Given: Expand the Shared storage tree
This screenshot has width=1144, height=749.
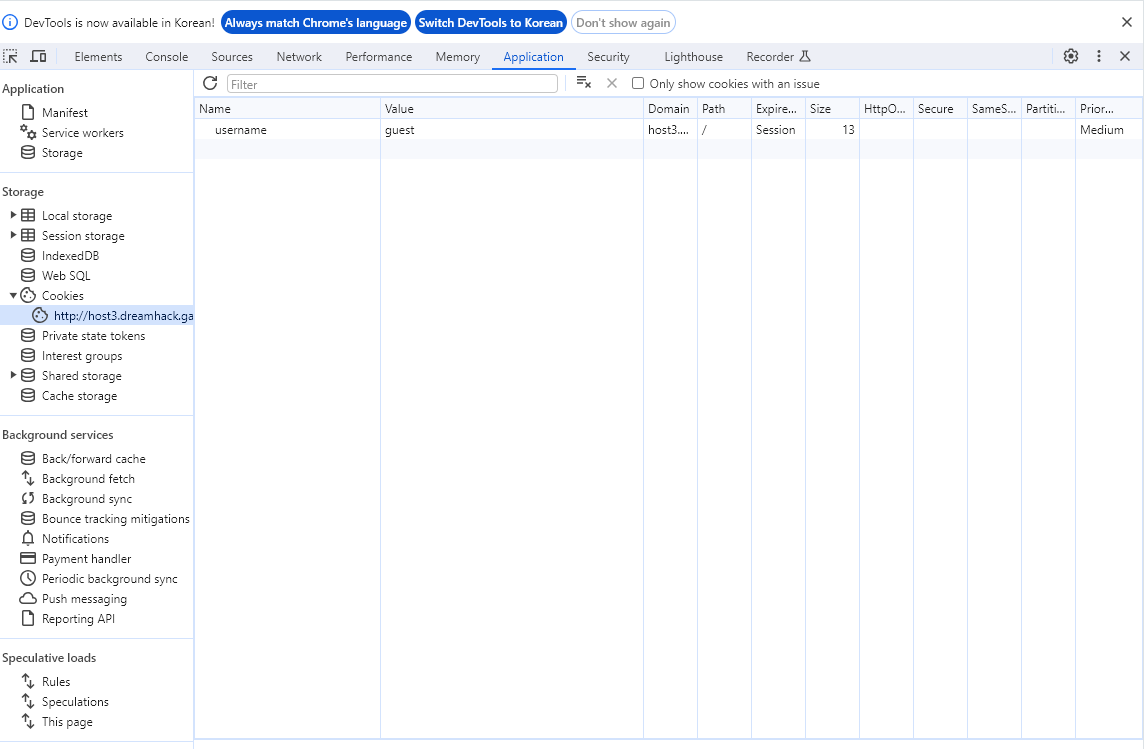Looking at the screenshot, I should click(x=13, y=375).
